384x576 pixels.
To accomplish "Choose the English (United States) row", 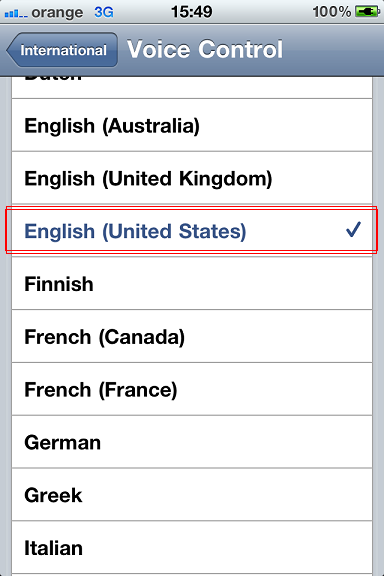I will click(192, 231).
